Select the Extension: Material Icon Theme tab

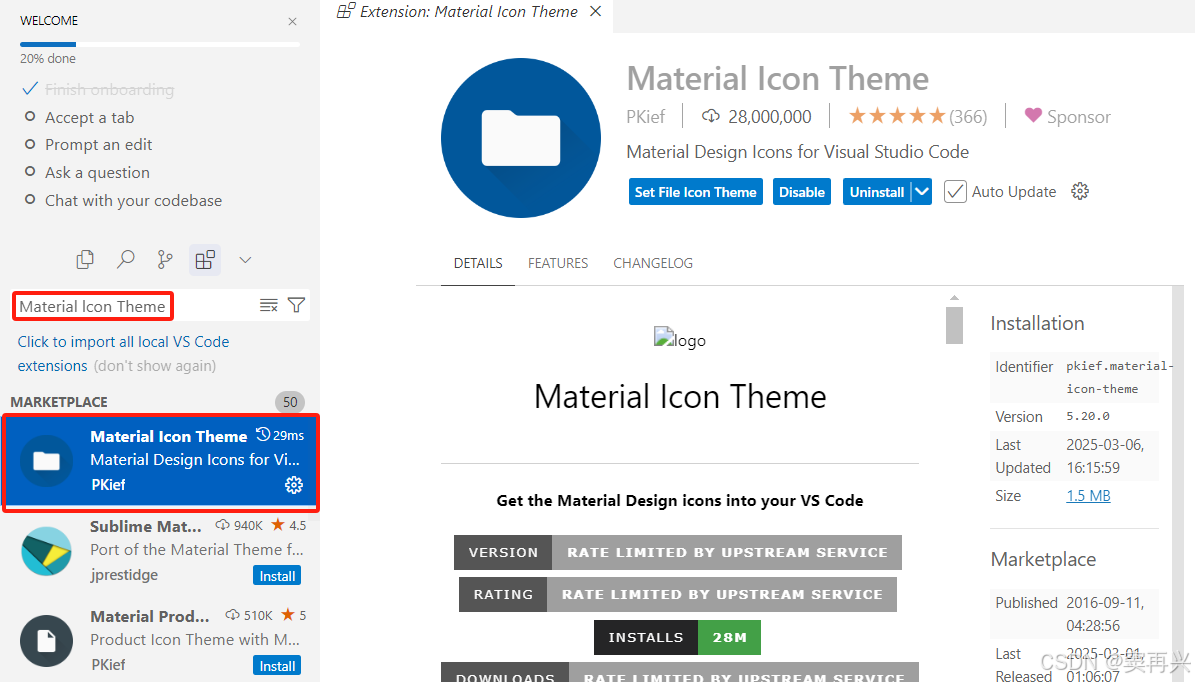click(x=468, y=11)
